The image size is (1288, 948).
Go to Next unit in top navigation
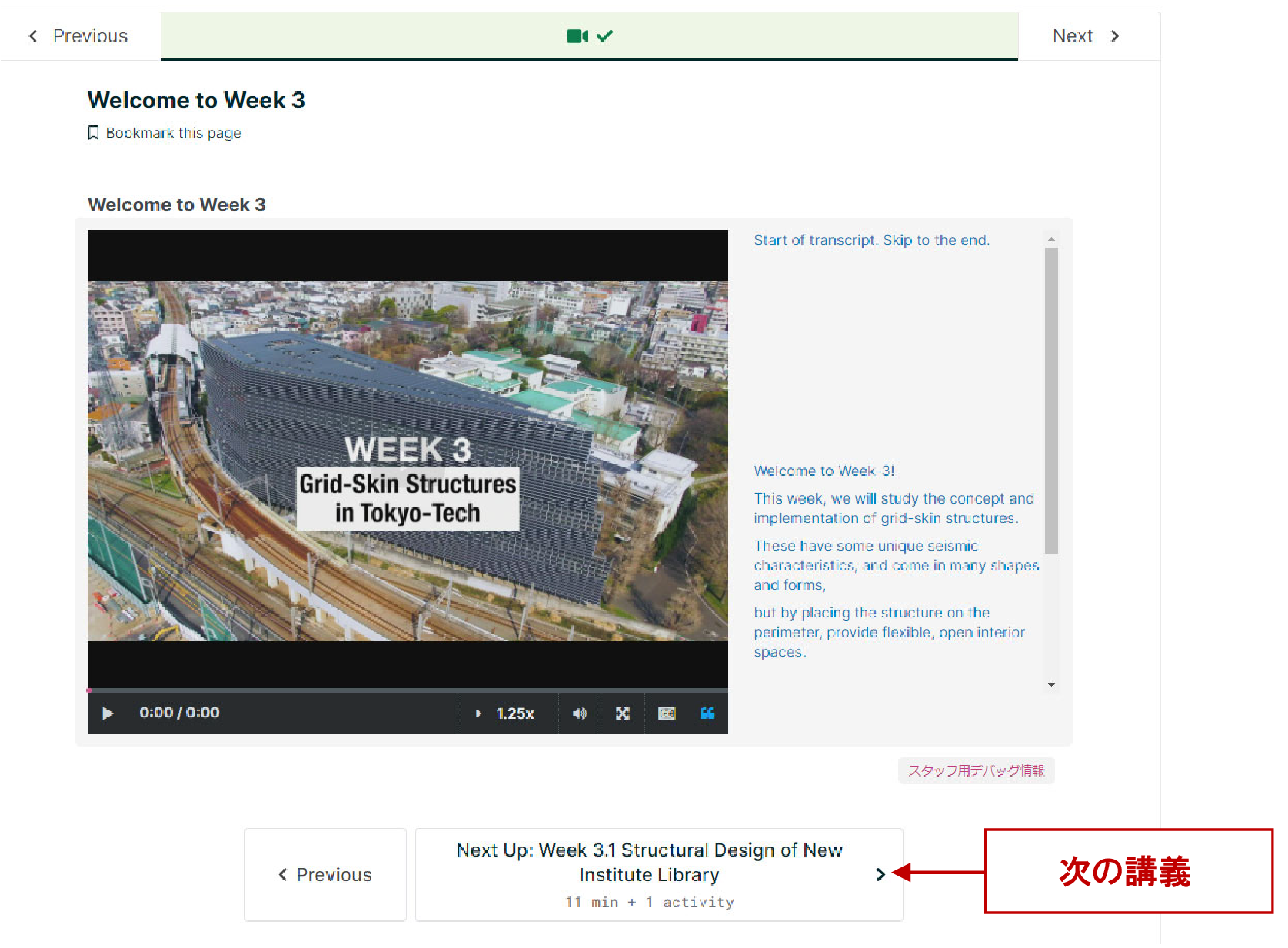[x=1088, y=36]
